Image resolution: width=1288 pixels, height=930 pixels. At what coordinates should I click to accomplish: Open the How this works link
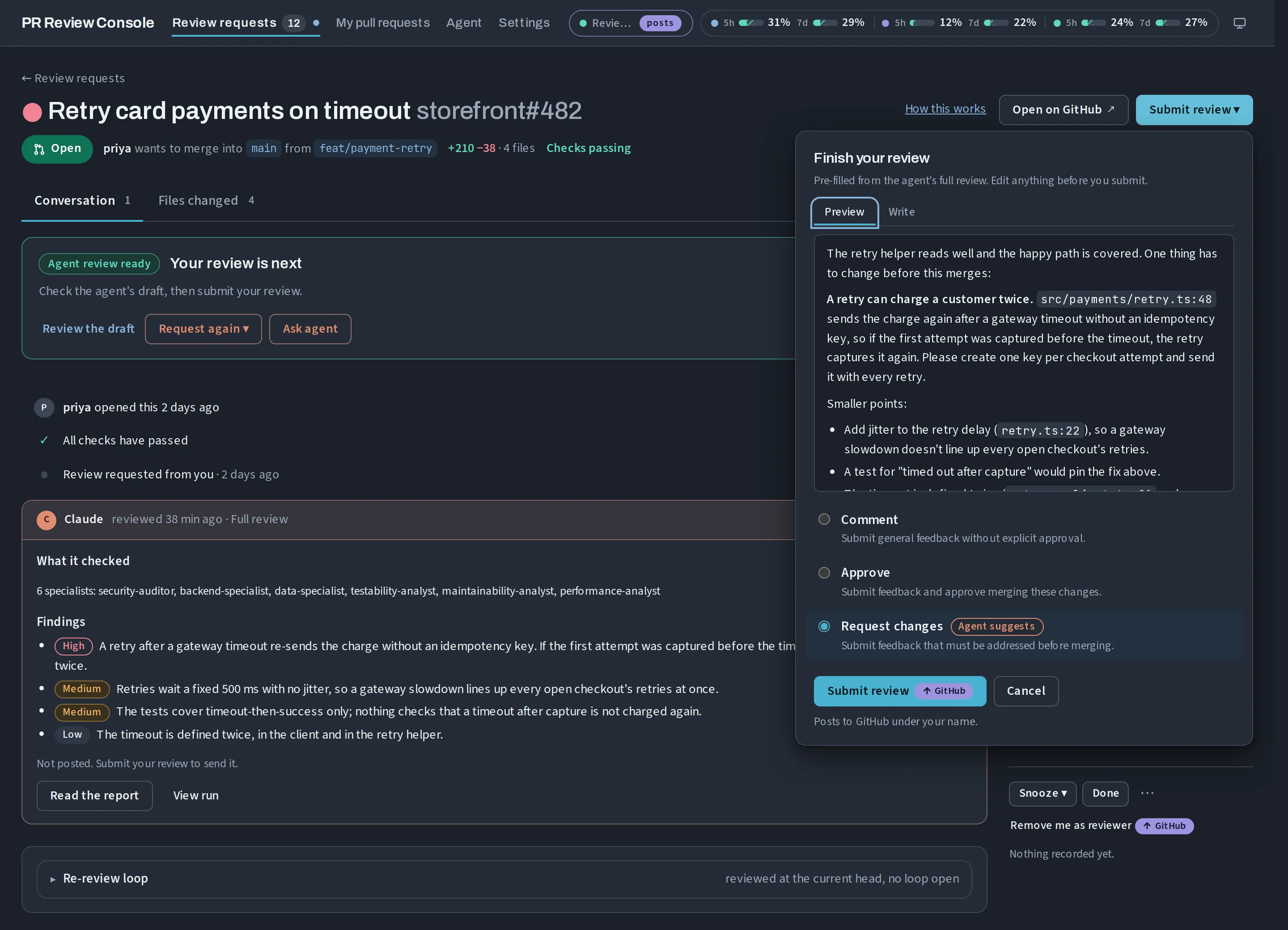click(x=945, y=109)
